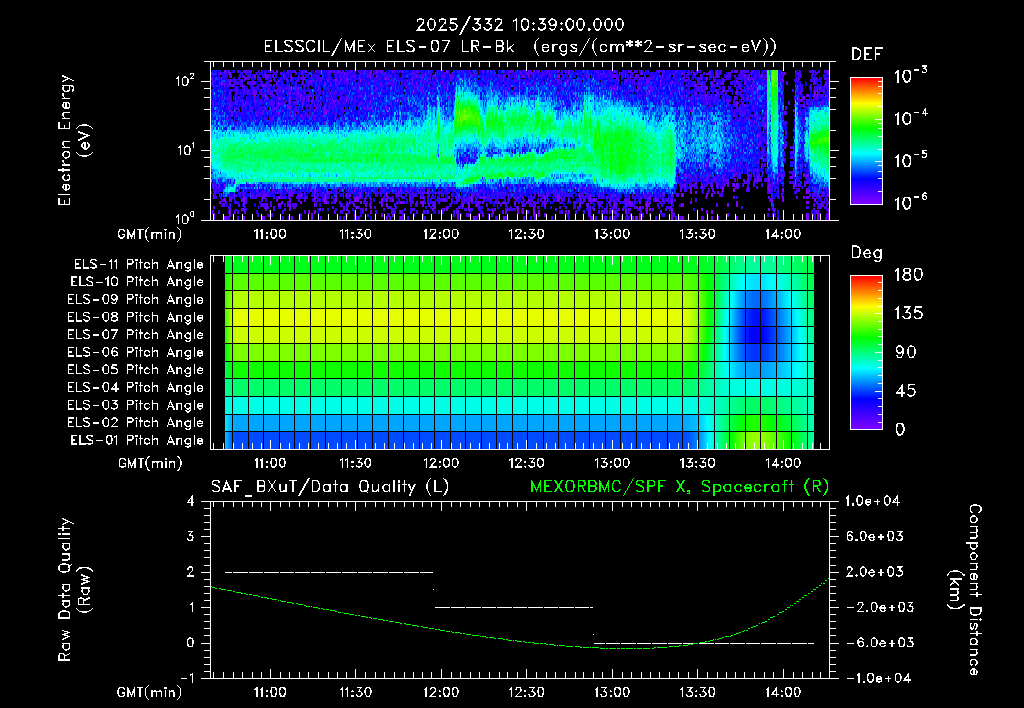Click the 11:00 tick label under the bottom plot
This screenshot has width=1024, height=708.
coord(270,692)
